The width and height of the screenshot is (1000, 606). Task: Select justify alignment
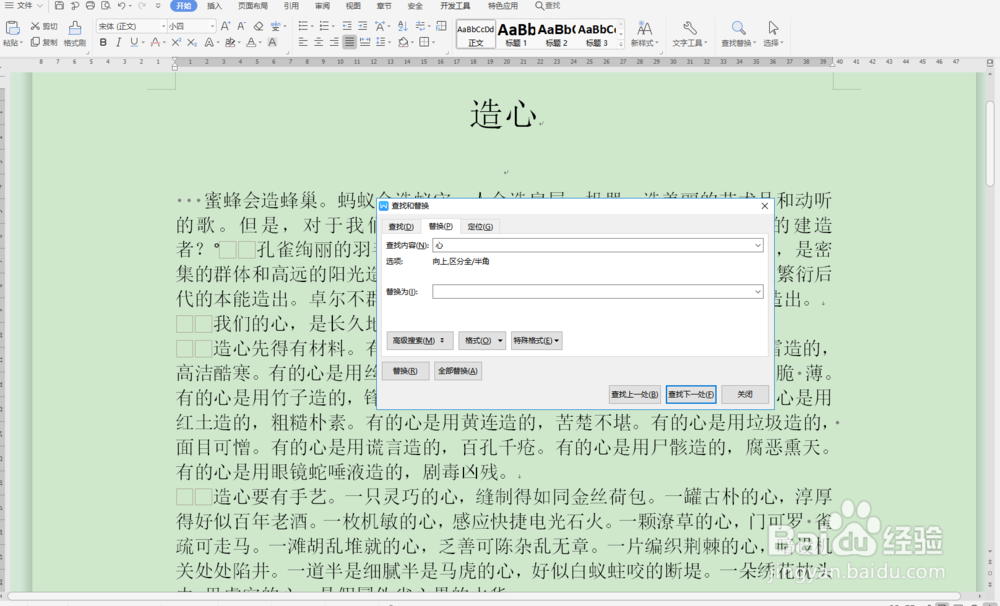coord(349,42)
